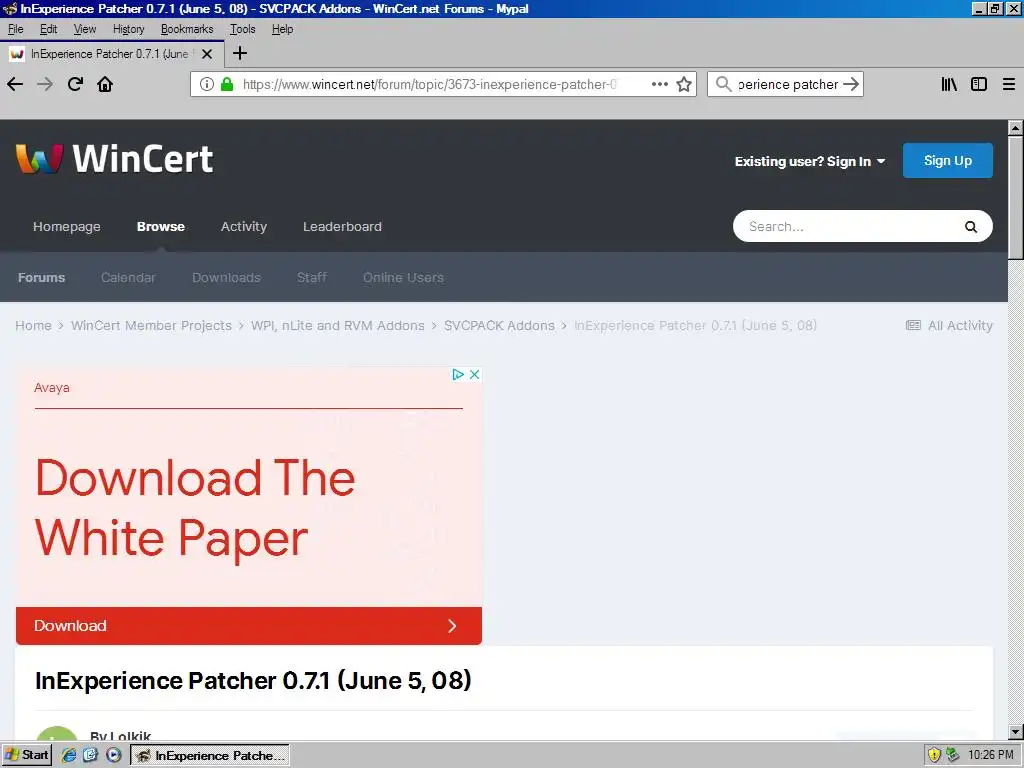
Task: Click the vertical scrollbar thumb
Action: click(1015, 197)
